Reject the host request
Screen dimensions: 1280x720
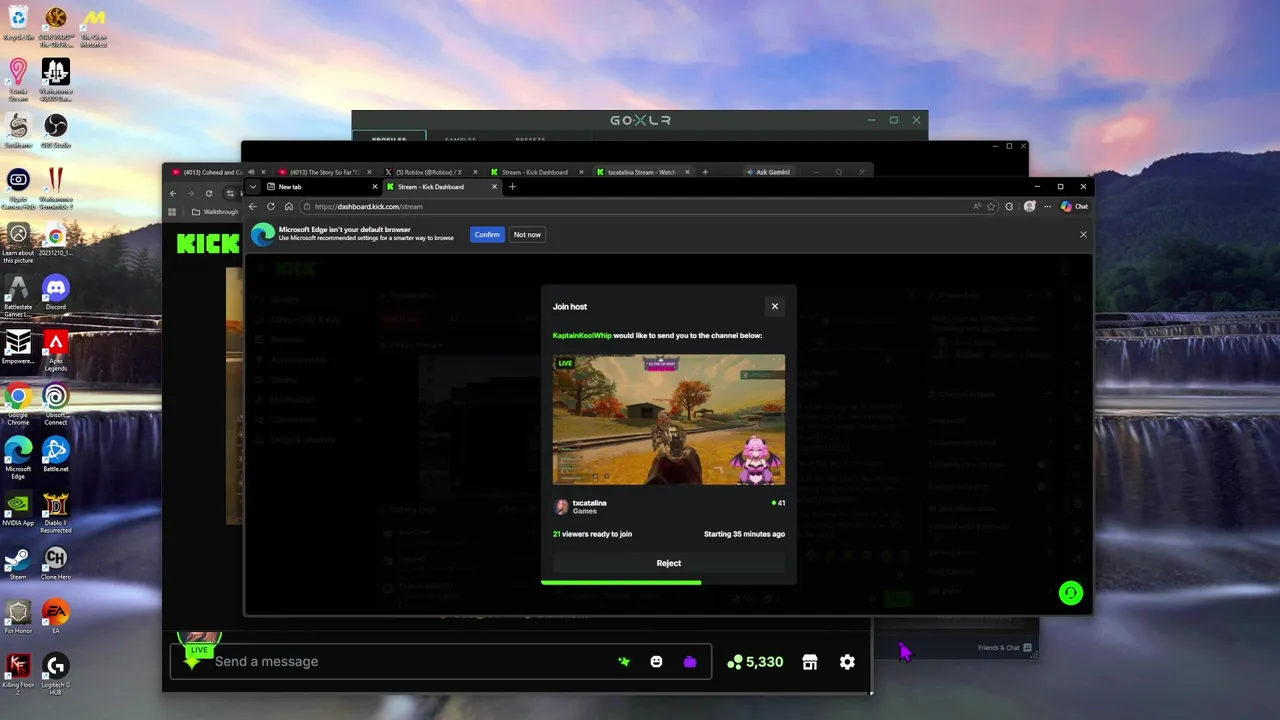pyautogui.click(x=669, y=563)
